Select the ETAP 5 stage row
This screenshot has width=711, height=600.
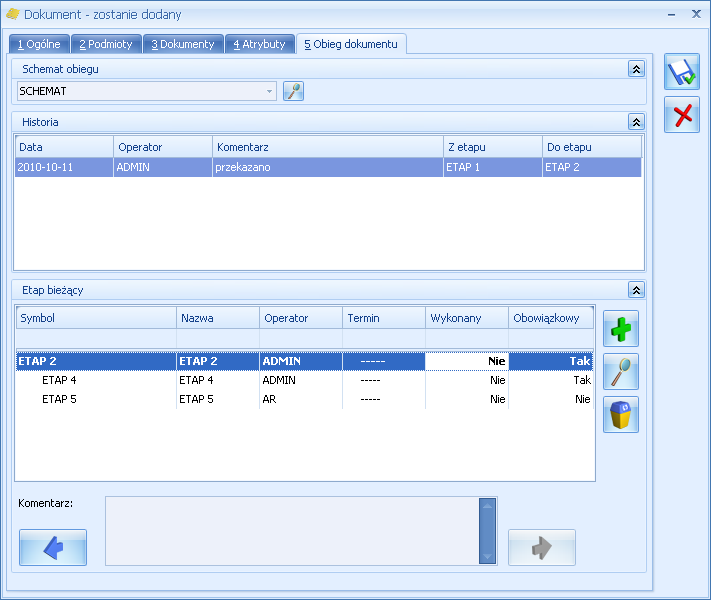pos(305,399)
